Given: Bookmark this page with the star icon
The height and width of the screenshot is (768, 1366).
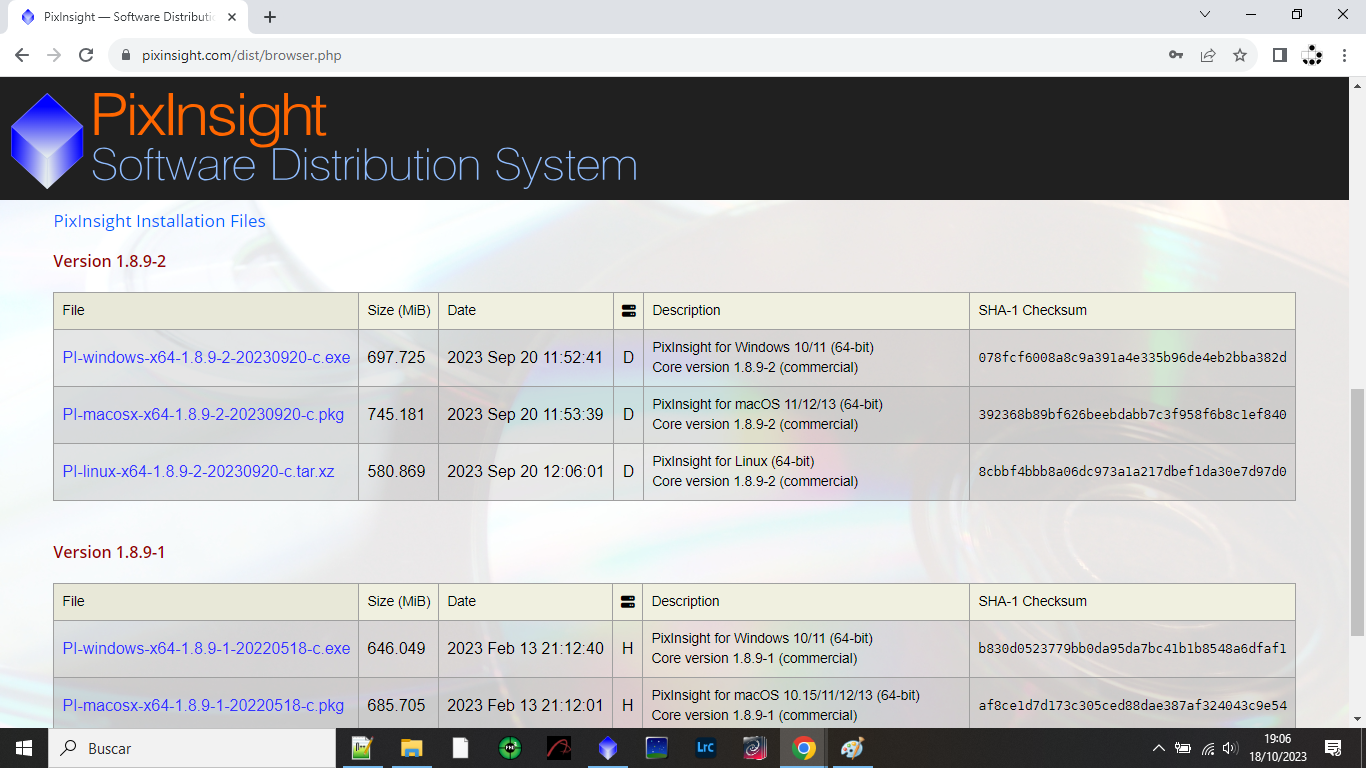Looking at the screenshot, I should (x=1240, y=55).
